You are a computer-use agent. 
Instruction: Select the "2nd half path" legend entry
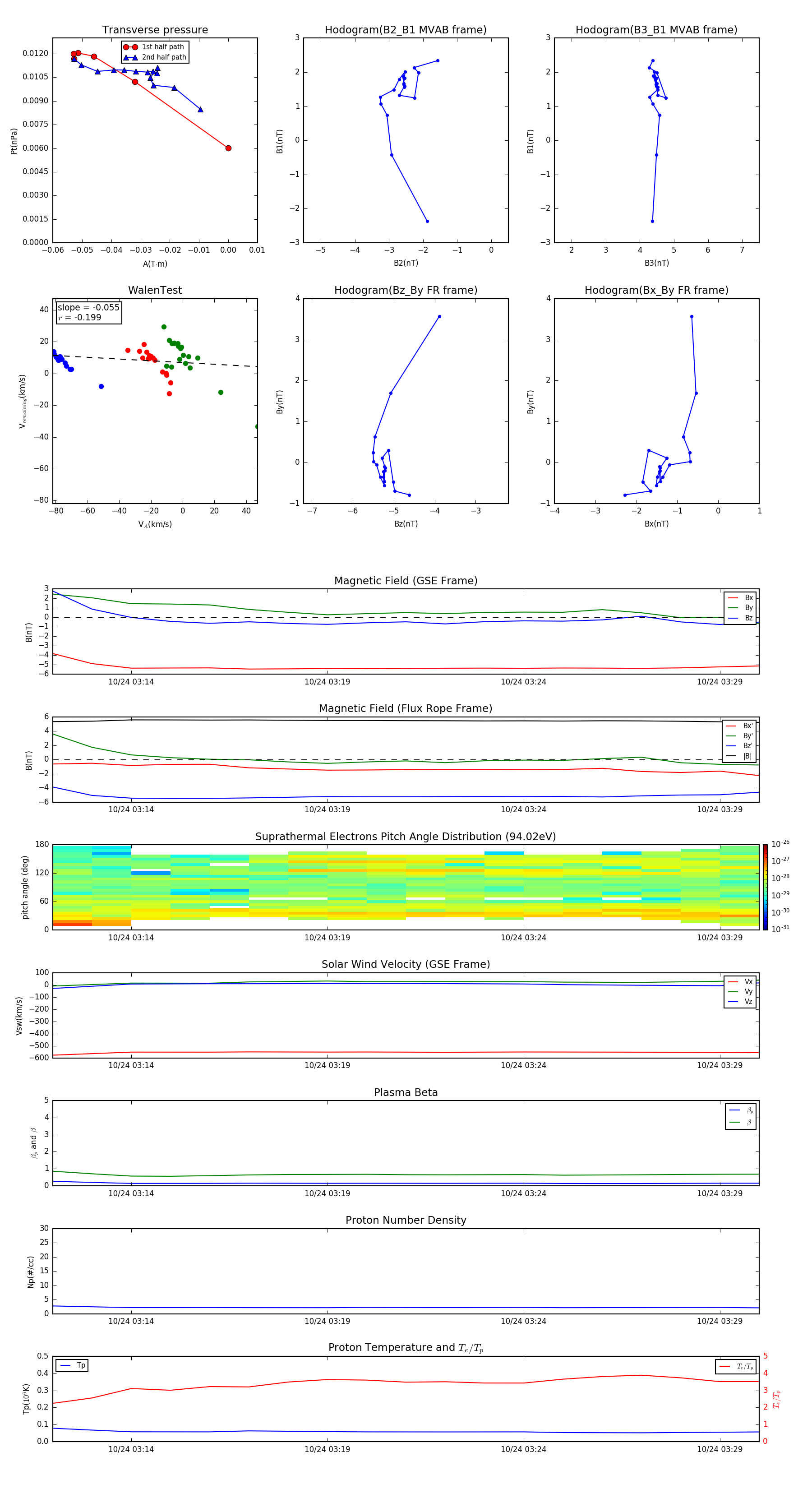pos(154,57)
